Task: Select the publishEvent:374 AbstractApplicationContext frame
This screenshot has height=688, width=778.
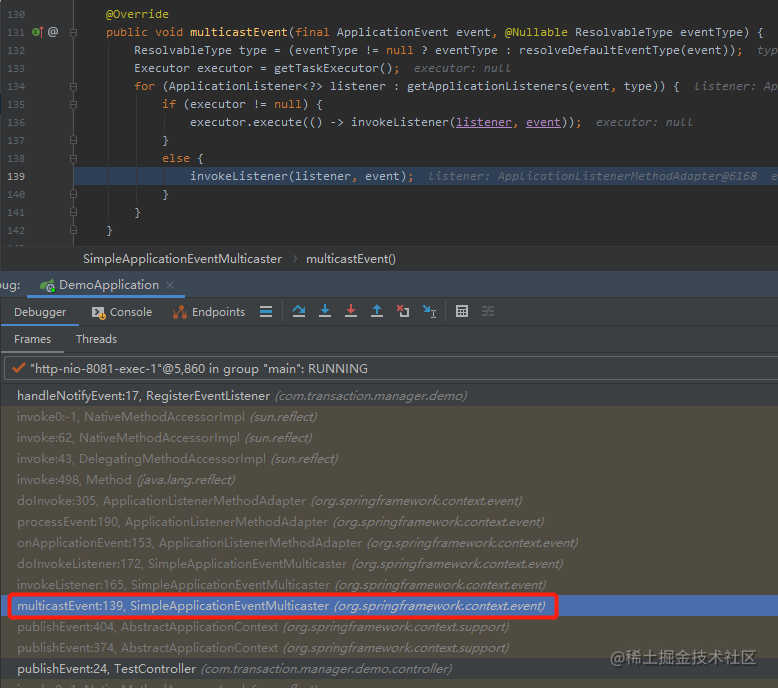Action: 389,647
